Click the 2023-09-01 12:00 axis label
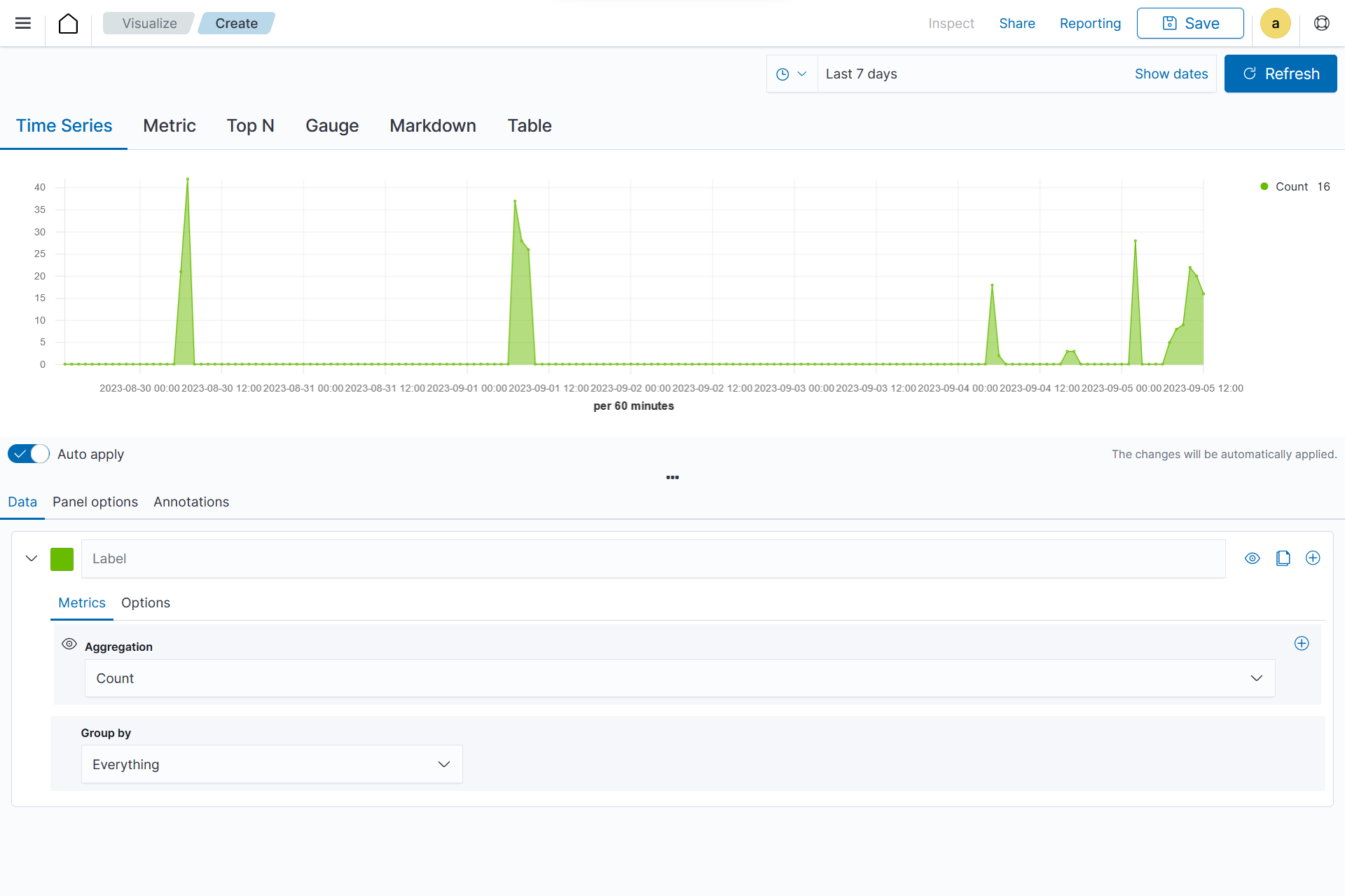1345x896 pixels. coord(549,388)
